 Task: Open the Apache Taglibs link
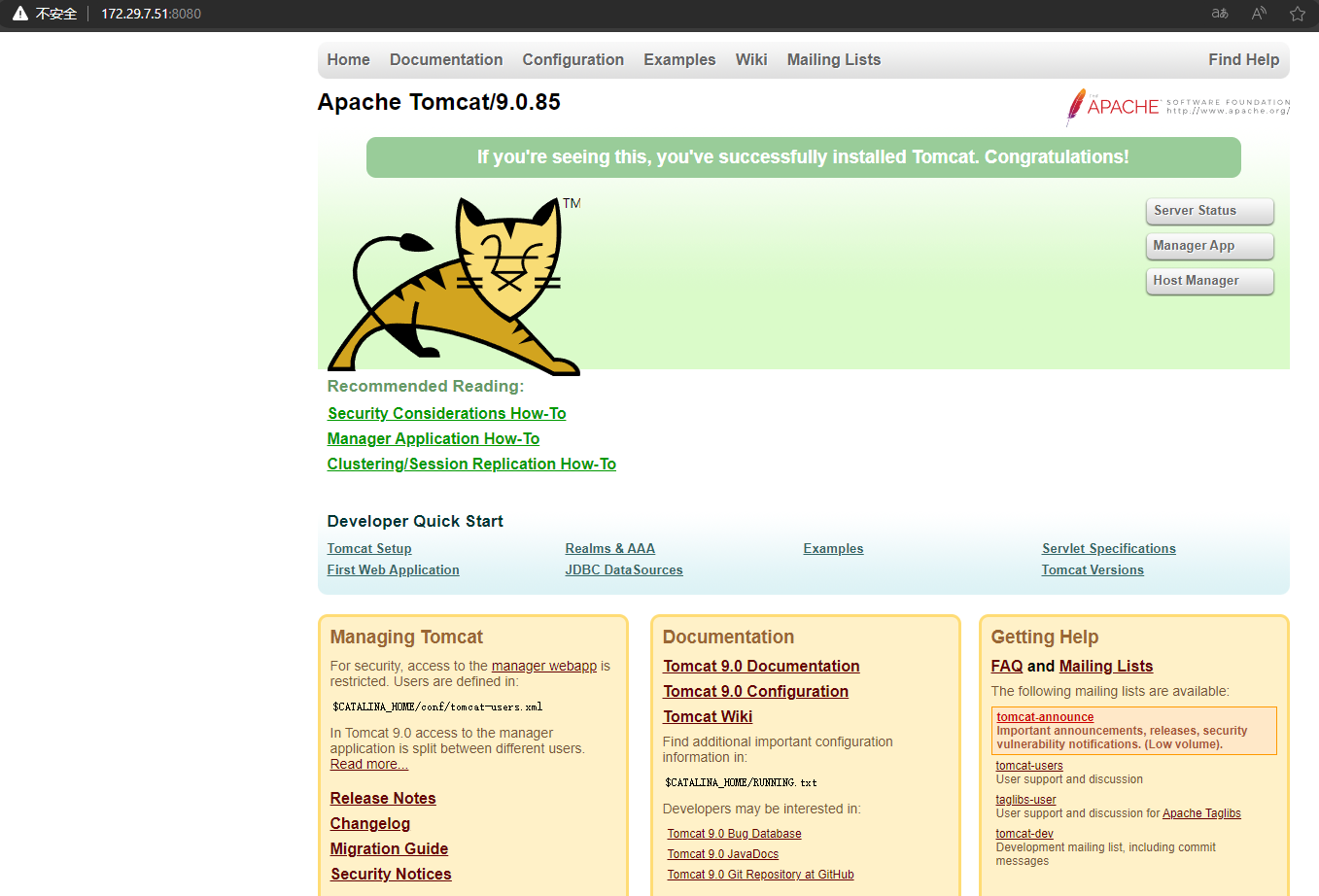pos(1201,813)
